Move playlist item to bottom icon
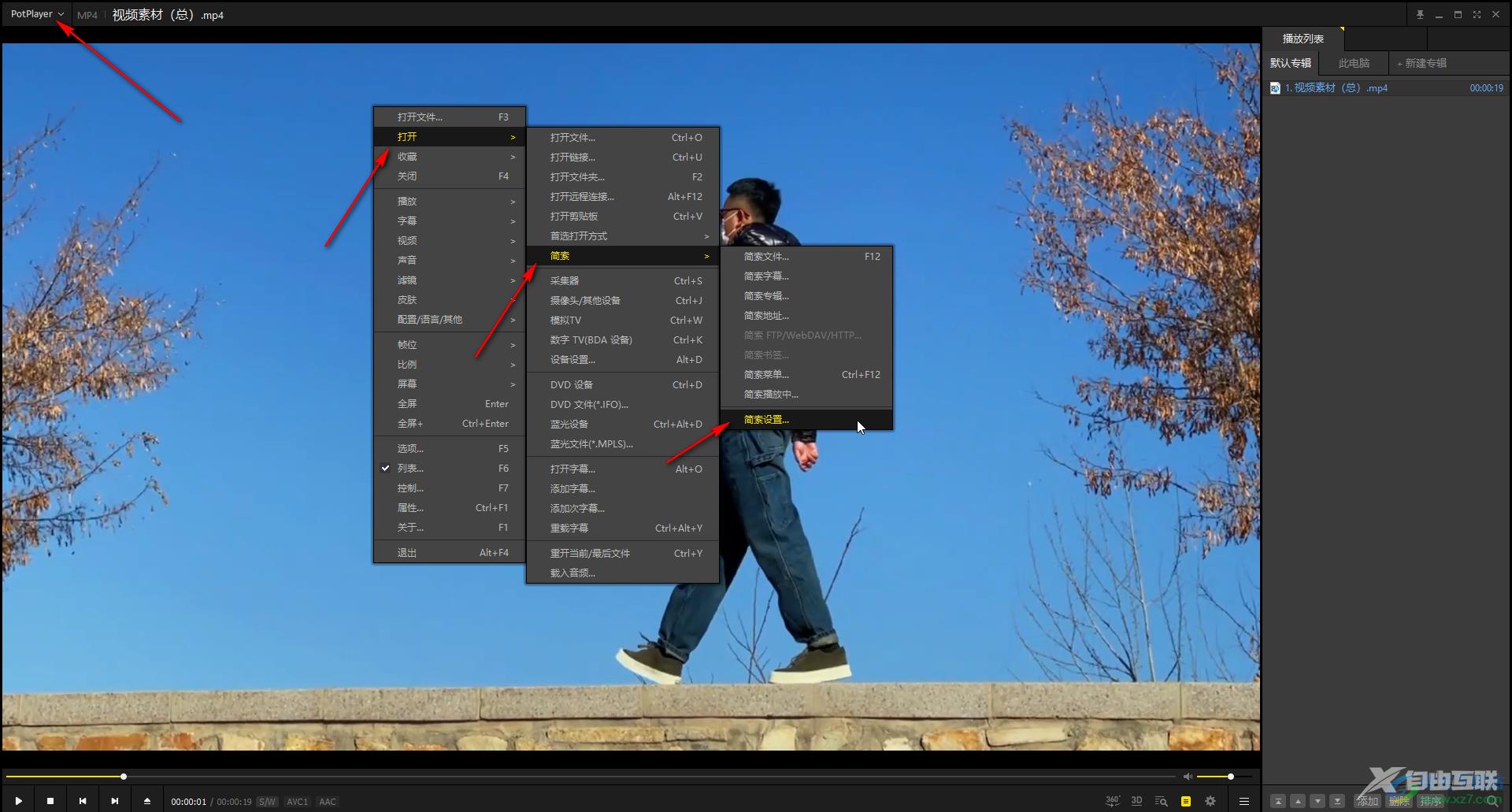The height and width of the screenshot is (812, 1512). click(x=1337, y=801)
